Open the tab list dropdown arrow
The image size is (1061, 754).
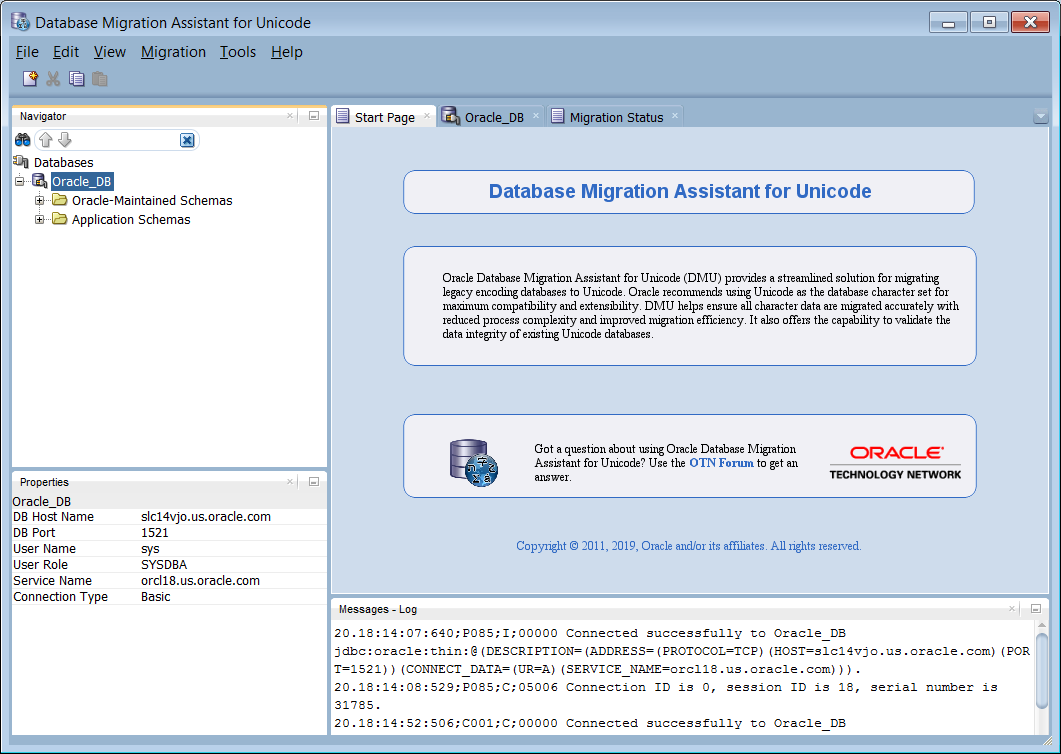coord(1041,116)
